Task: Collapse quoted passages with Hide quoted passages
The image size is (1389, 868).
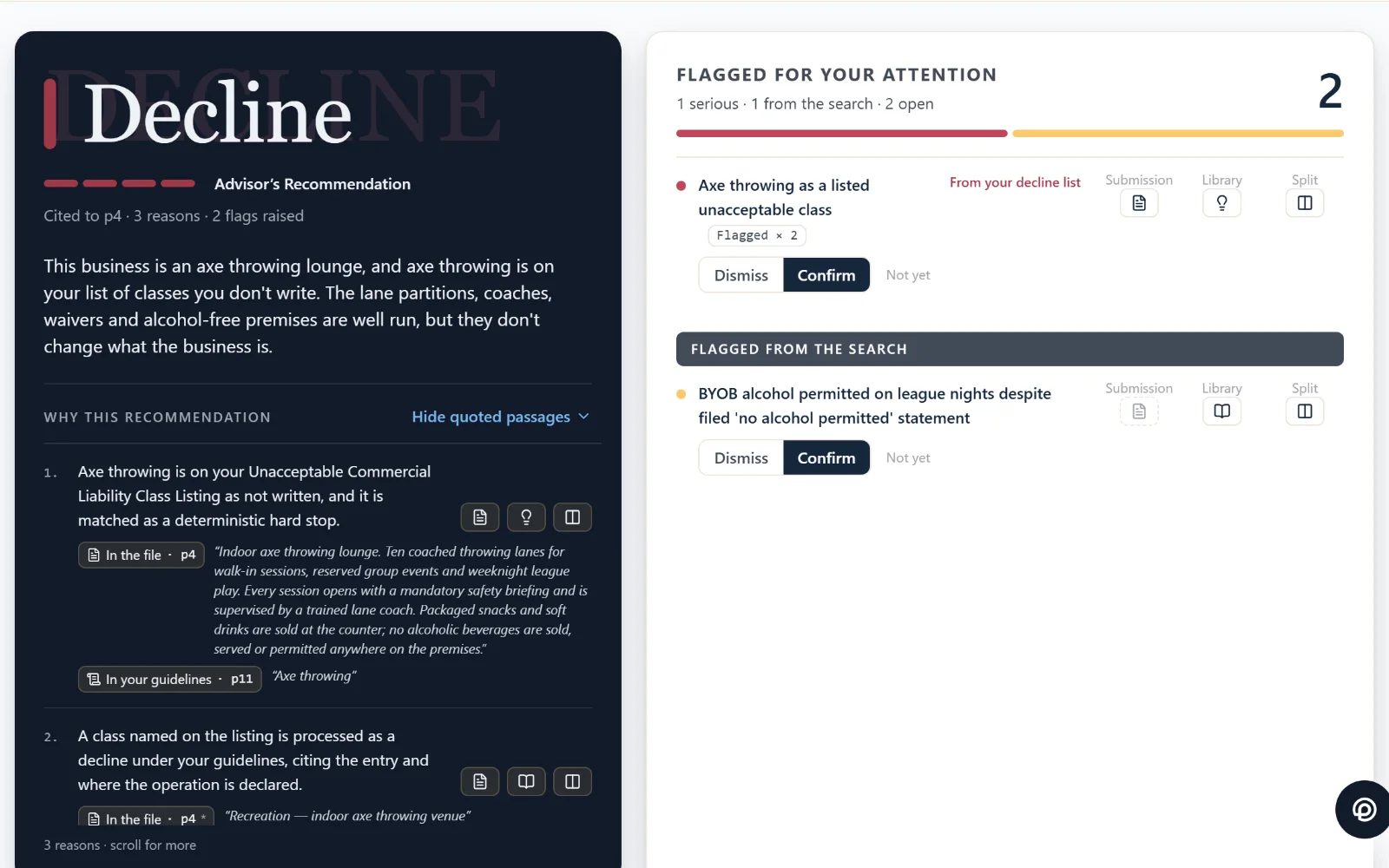Action: click(x=500, y=418)
